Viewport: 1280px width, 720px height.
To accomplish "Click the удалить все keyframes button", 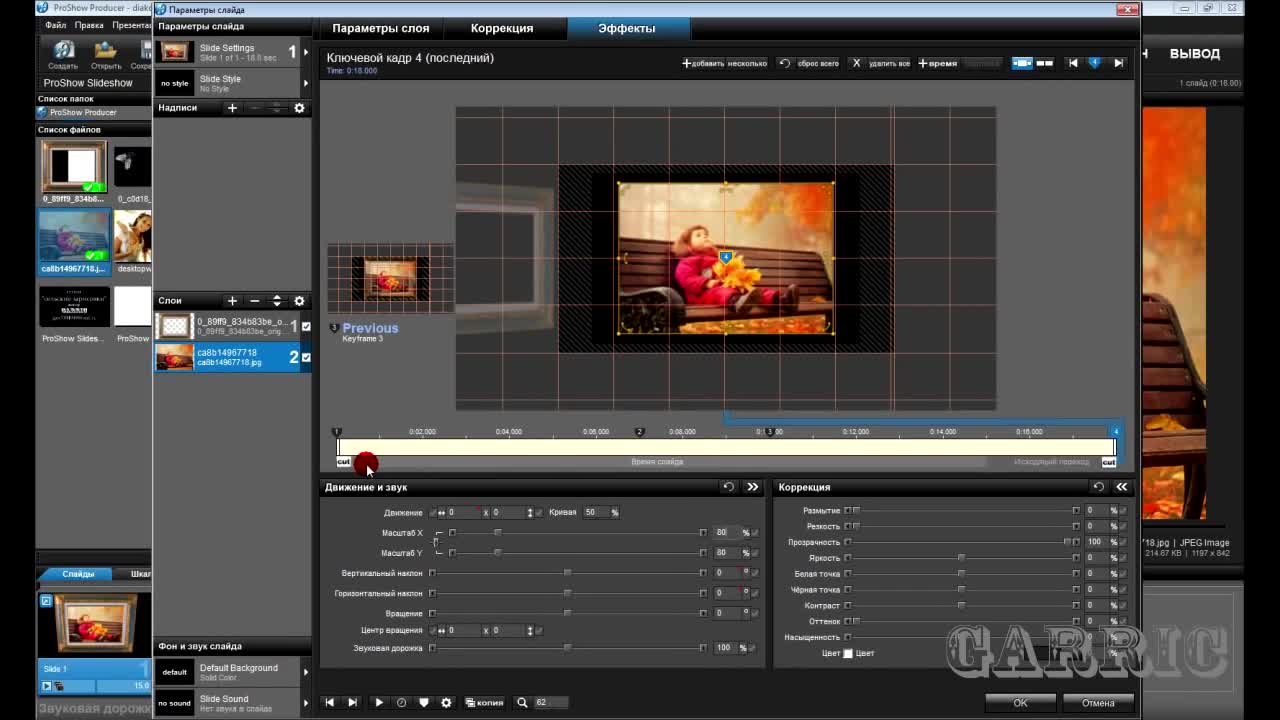I will click(x=881, y=63).
